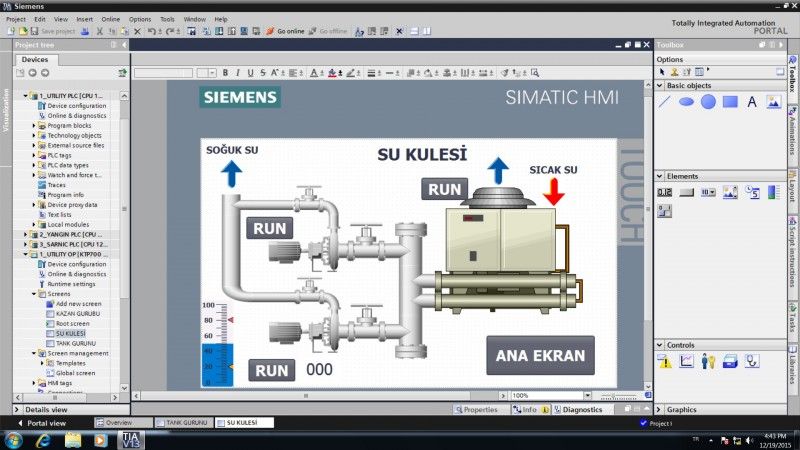This screenshot has height=450, width=800.
Task: Select the System diagnostics view control
Action: coord(752,361)
